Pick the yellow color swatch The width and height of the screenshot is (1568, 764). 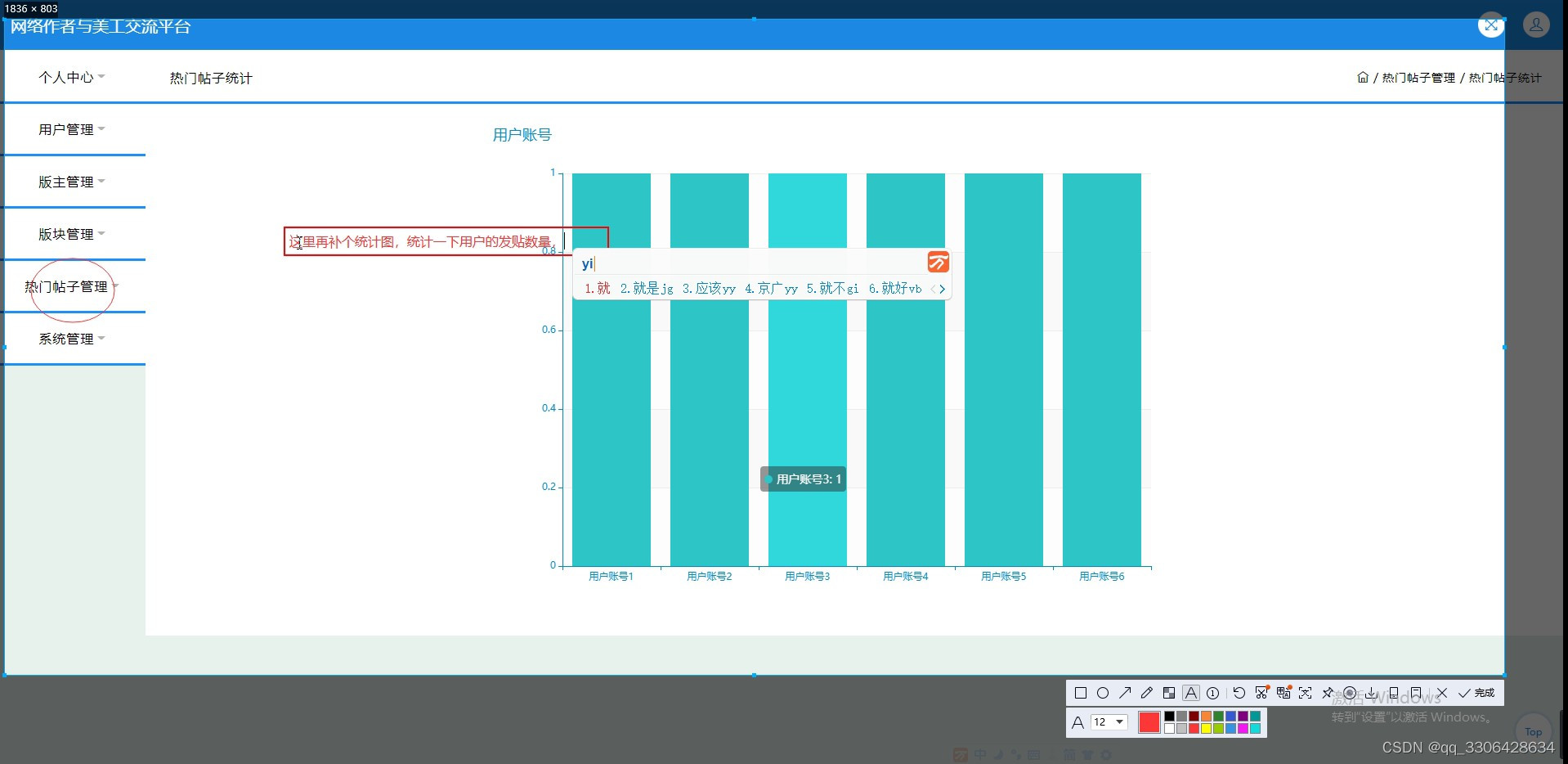click(x=1206, y=728)
